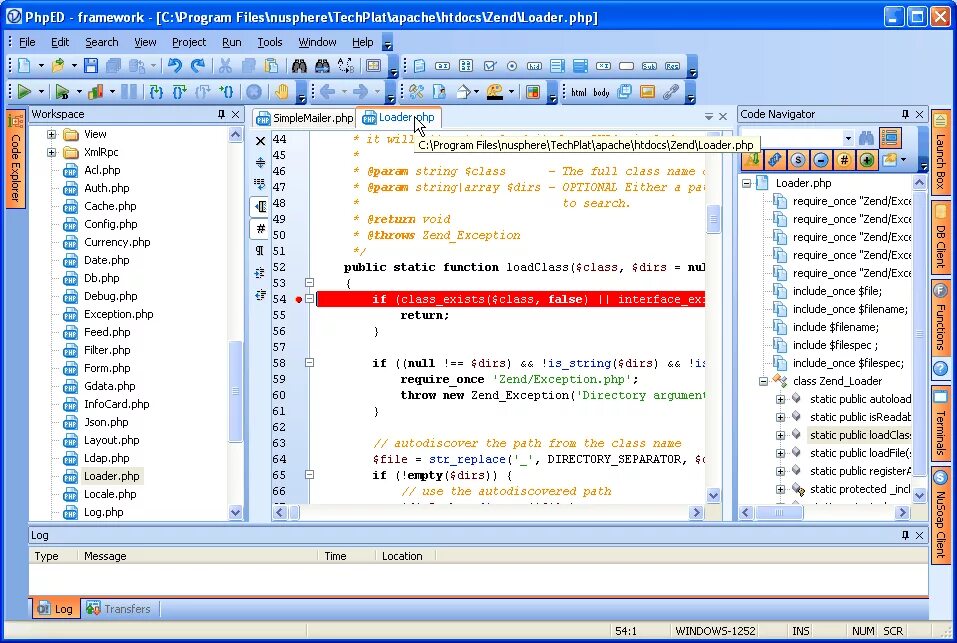Insert a hyperlink with the chain icon
Image resolution: width=957 pixels, height=643 pixels.
[671, 92]
